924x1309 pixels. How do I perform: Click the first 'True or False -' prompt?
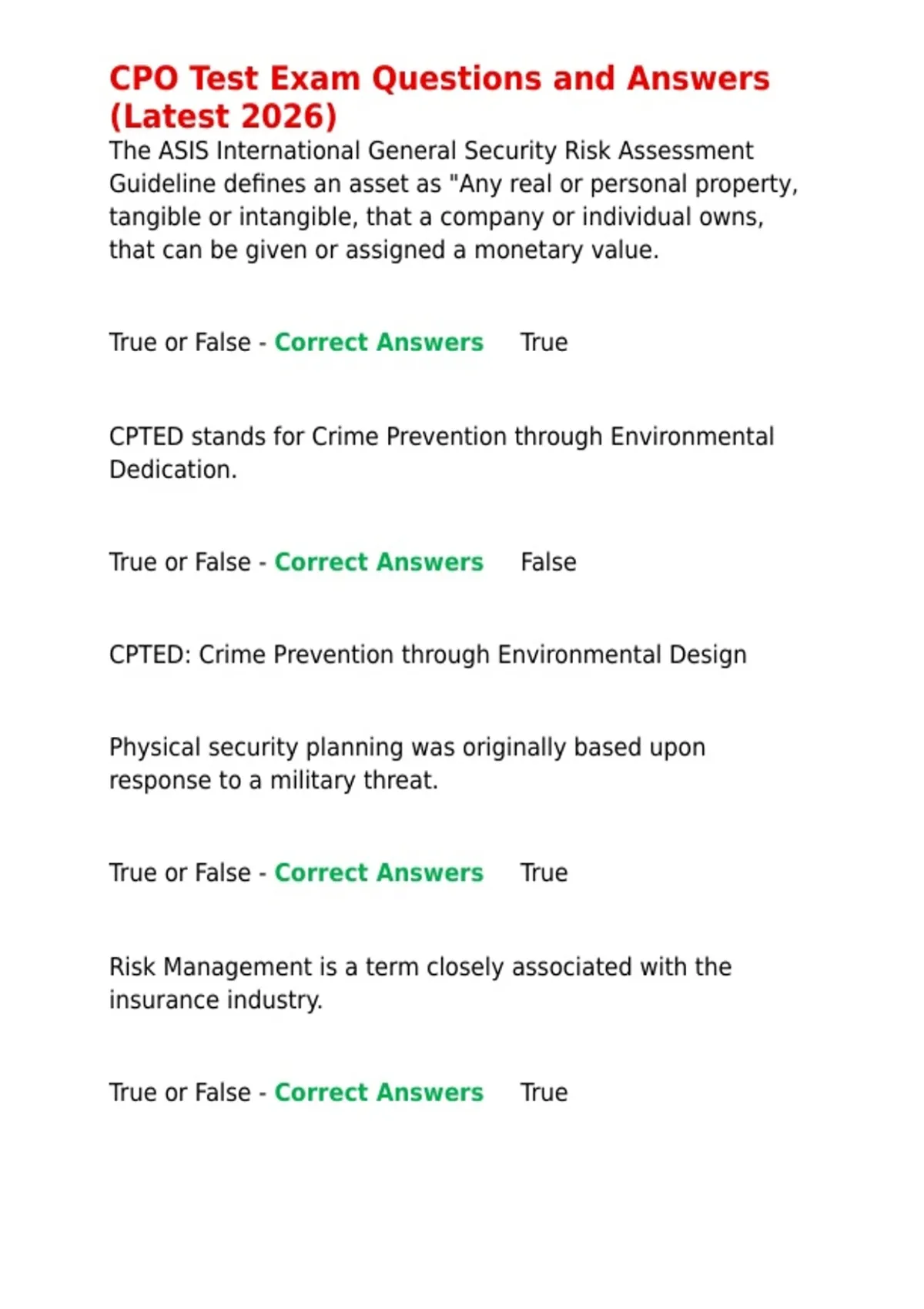pyautogui.click(x=188, y=342)
